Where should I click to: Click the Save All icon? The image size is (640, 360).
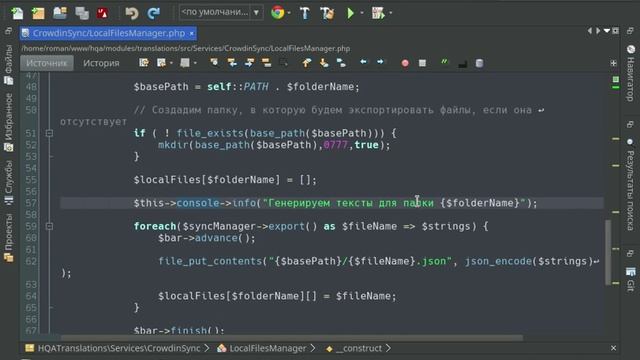[x=82, y=13]
